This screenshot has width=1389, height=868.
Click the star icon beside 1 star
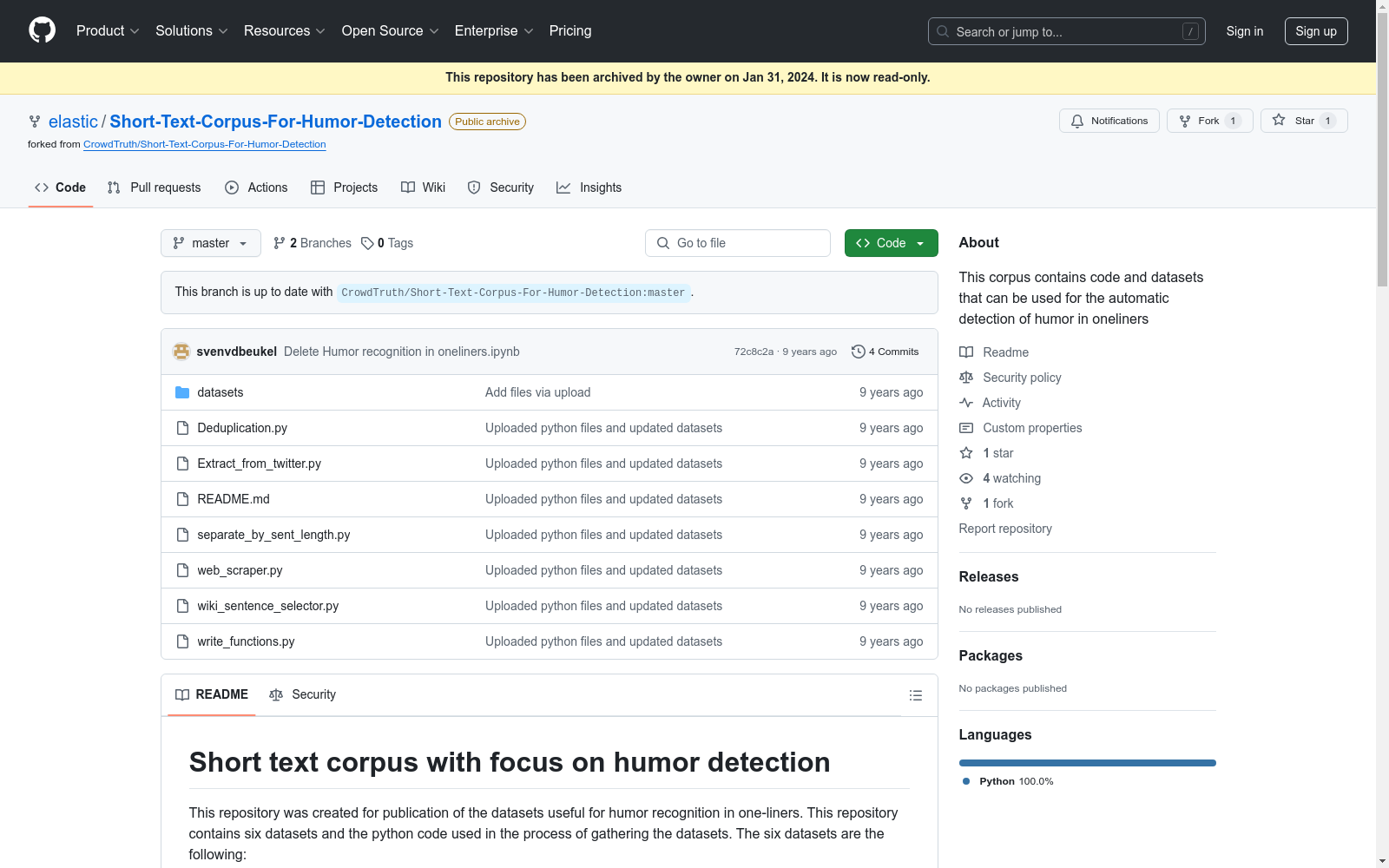click(966, 453)
